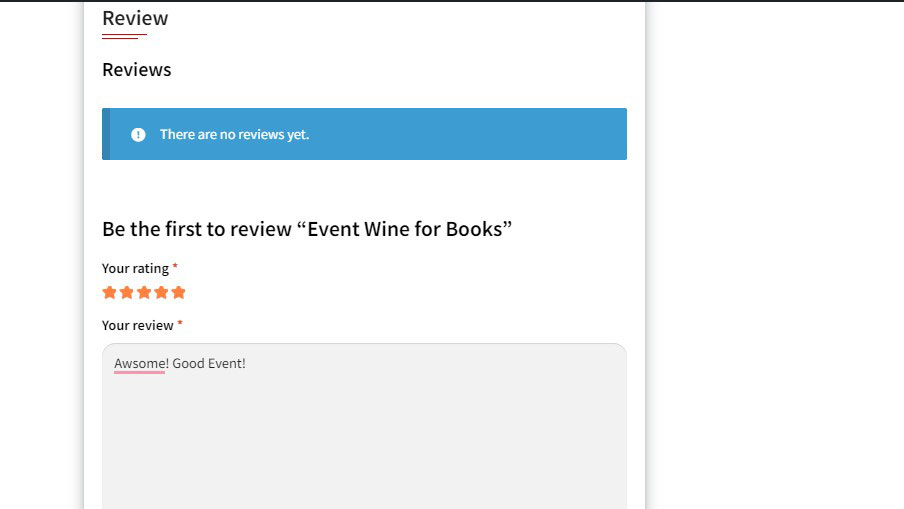The image size is (904, 509).
Task: Click the exclamation info icon in notice
Action: 138,134
